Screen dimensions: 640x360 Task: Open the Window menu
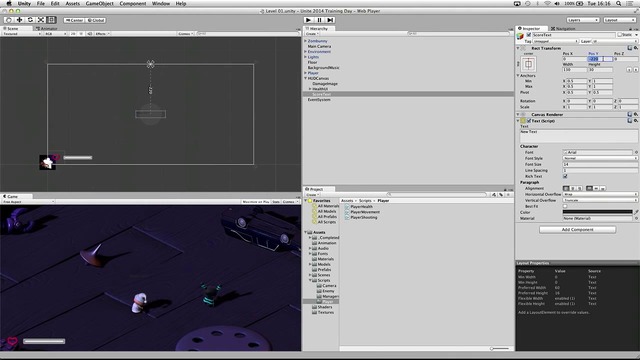[161, 4]
